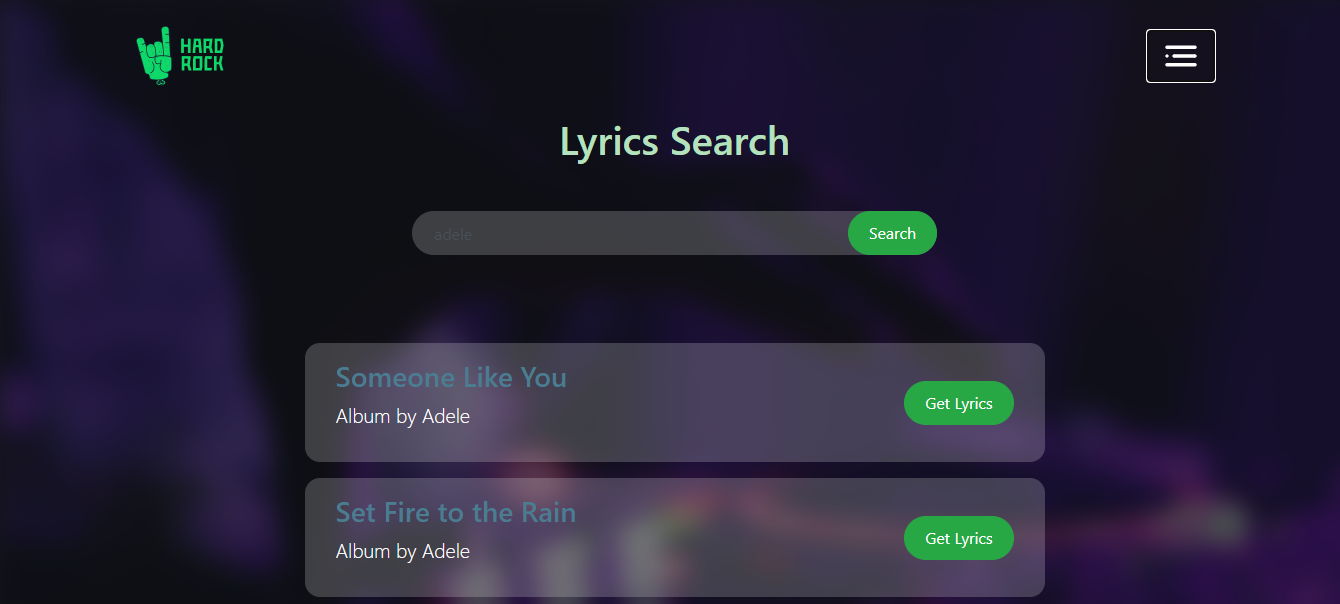The image size is (1340, 604).
Task: Click the word Lyrics in the page heading
Action: (x=609, y=142)
